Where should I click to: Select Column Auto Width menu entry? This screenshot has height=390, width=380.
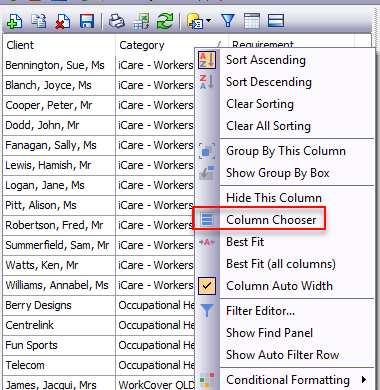tap(279, 286)
